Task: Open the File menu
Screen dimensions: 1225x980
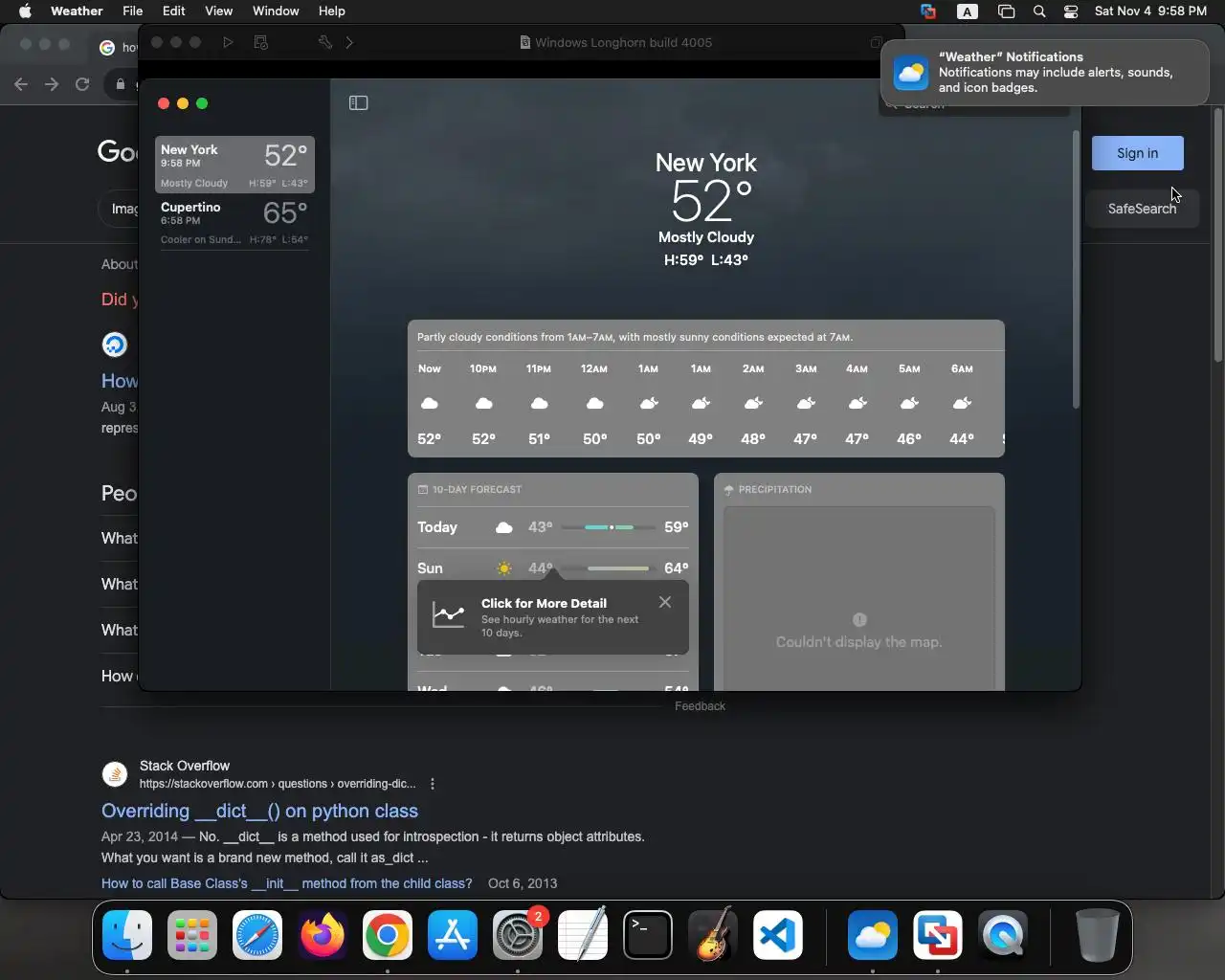Action: pyautogui.click(x=133, y=11)
